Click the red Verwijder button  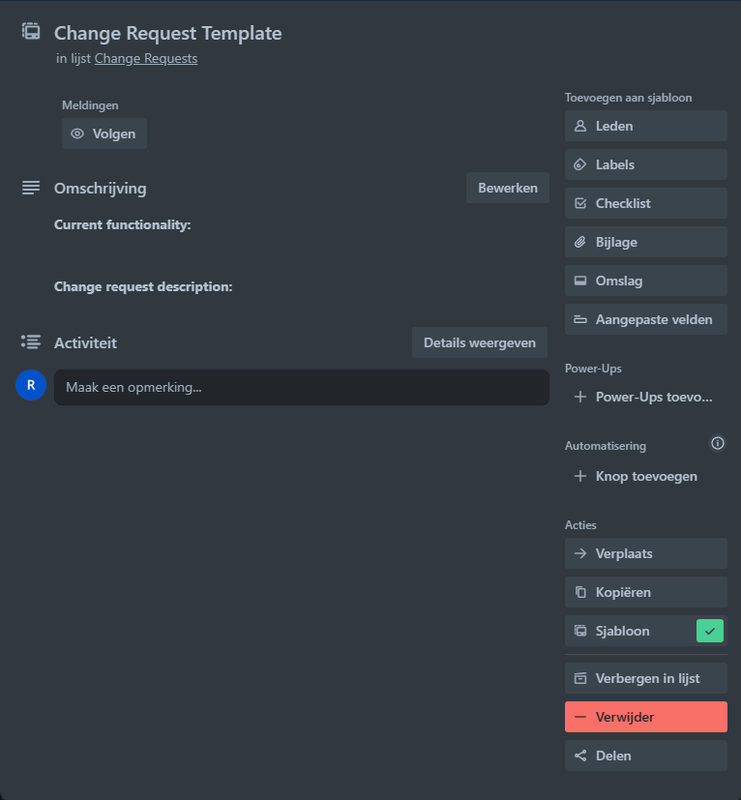(645, 717)
